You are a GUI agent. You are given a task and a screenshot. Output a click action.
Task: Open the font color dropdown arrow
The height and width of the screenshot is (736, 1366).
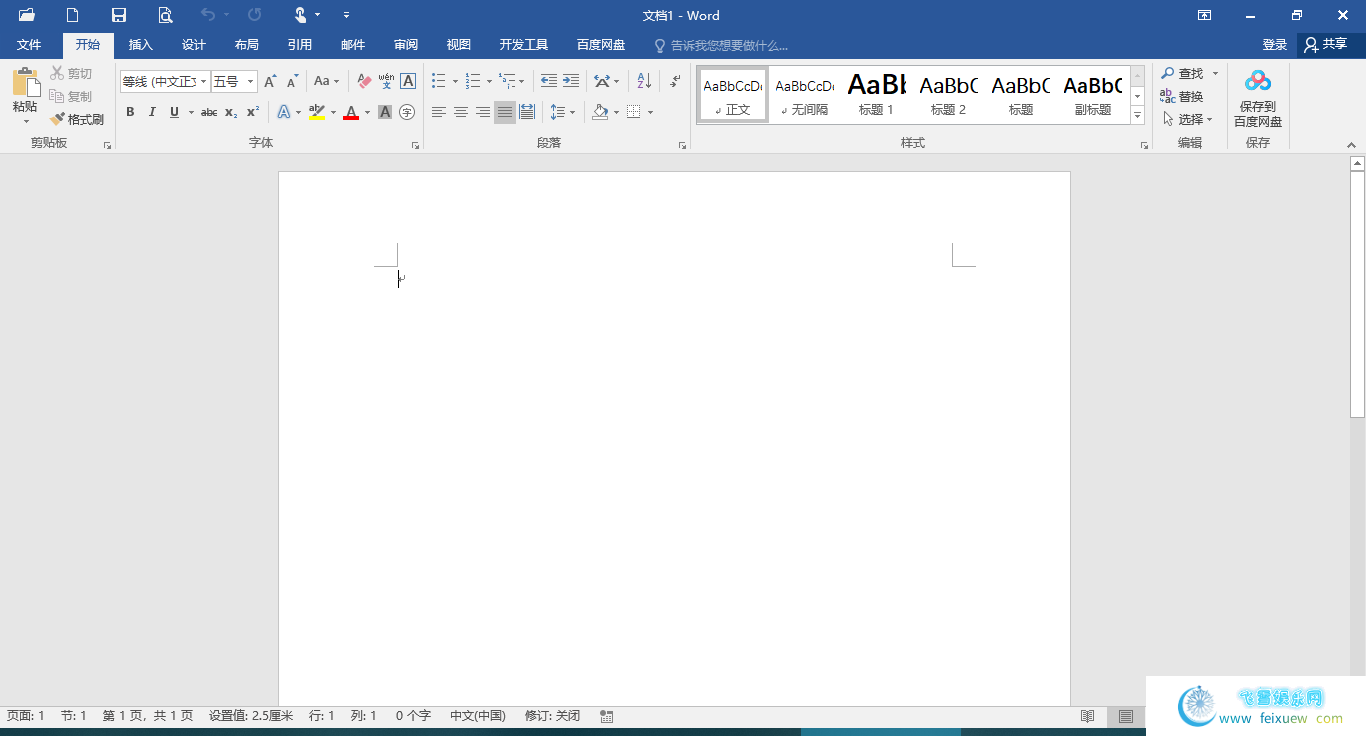coord(367,112)
